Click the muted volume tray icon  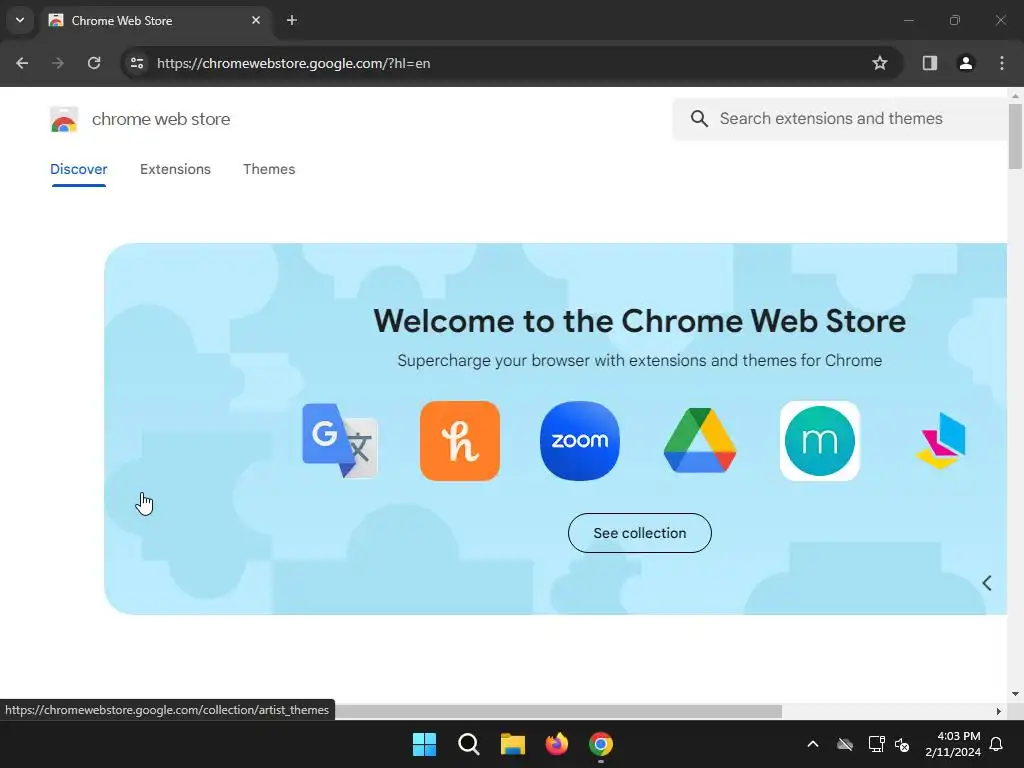(903, 744)
